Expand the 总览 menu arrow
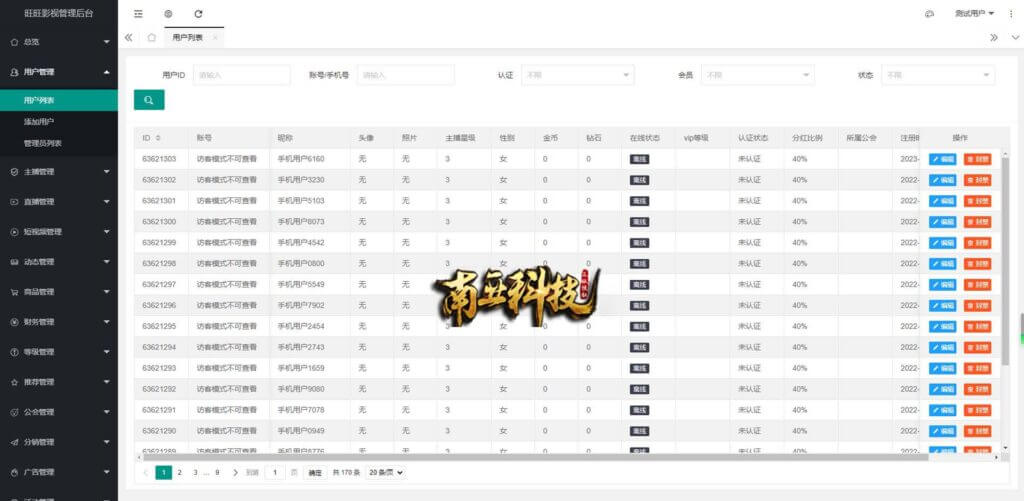This screenshot has width=1024, height=501. pos(106,42)
